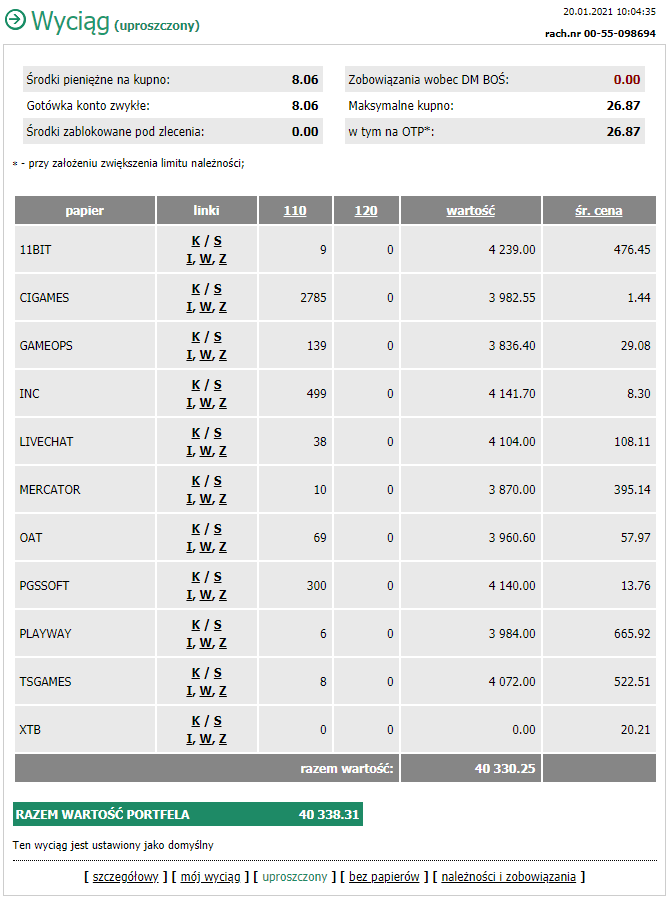Switch to the mój wyciąg view
Image resolution: width=670 pixels, height=900 pixels.
click(x=210, y=877)
